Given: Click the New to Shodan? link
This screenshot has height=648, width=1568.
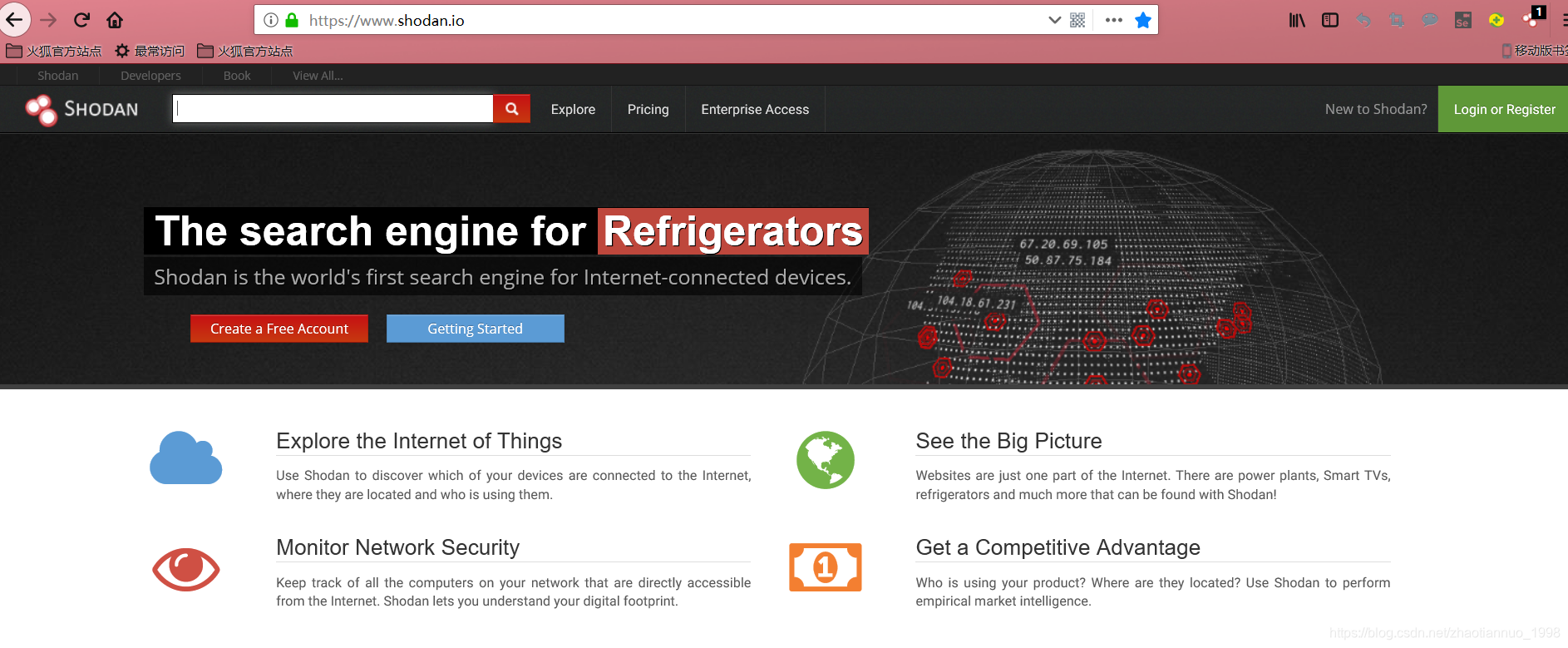Looking at the screenshot, I should (1376, 109).
